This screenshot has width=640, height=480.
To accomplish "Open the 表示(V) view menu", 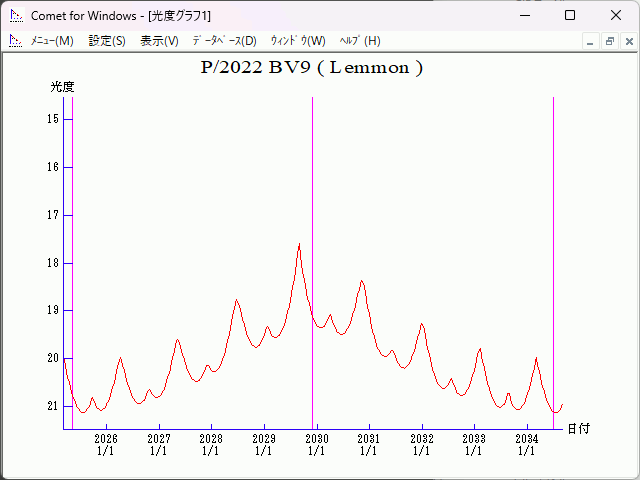I will (x=159, y=41).
